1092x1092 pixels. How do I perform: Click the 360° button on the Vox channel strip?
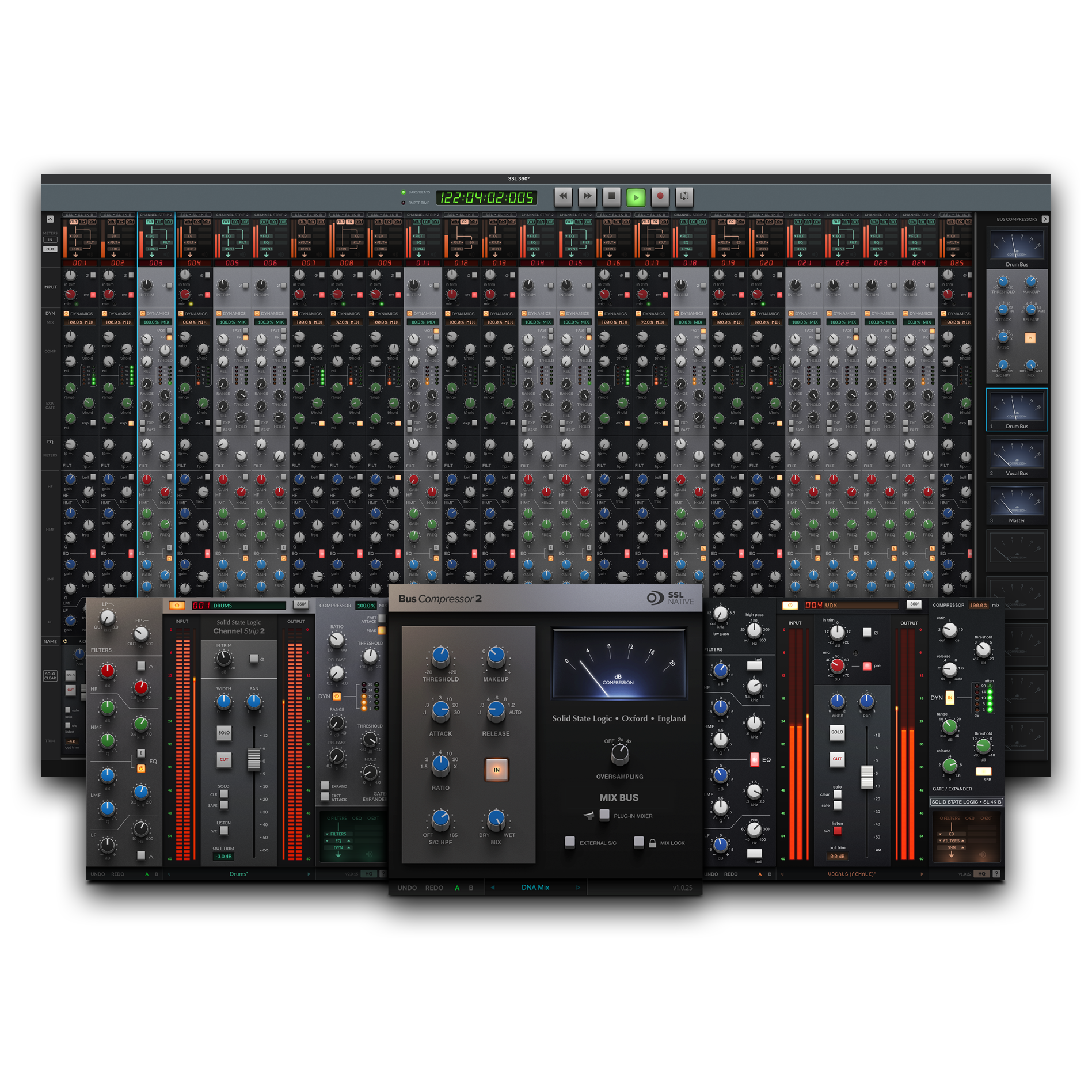(x=914, y=604)
